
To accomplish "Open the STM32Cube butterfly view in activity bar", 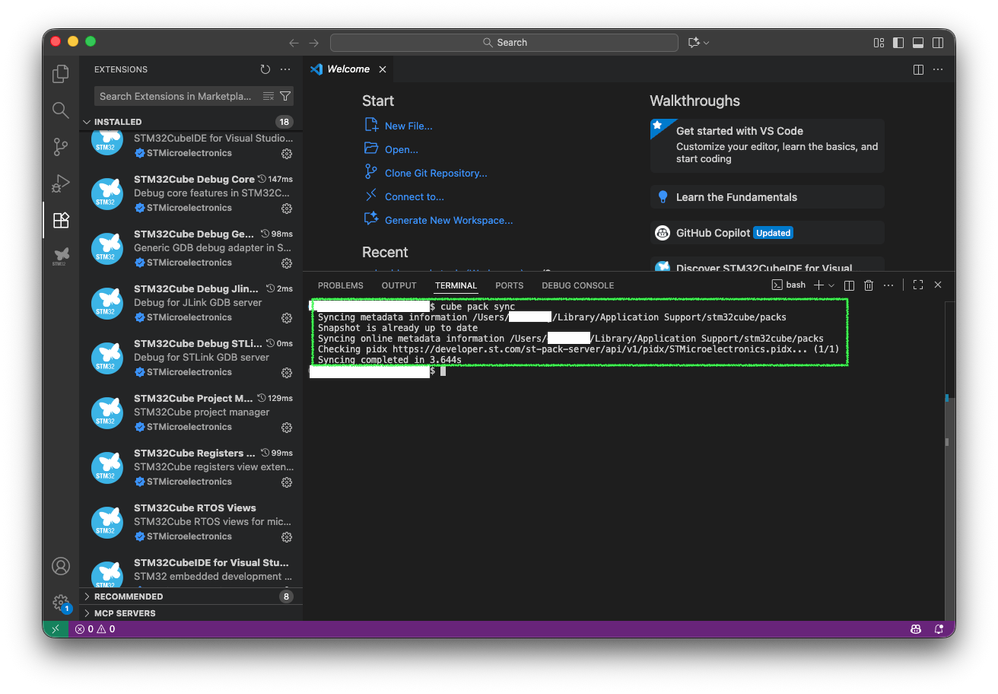I will [x=60, y=257].
